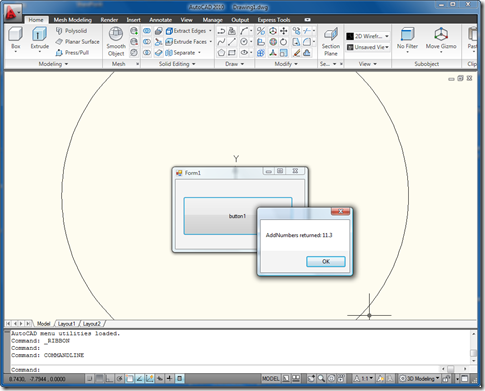Toggle Object Snap in status bar
Image resolution: width=485 pixels, height=391 pixels.
(x=130, y=378)
